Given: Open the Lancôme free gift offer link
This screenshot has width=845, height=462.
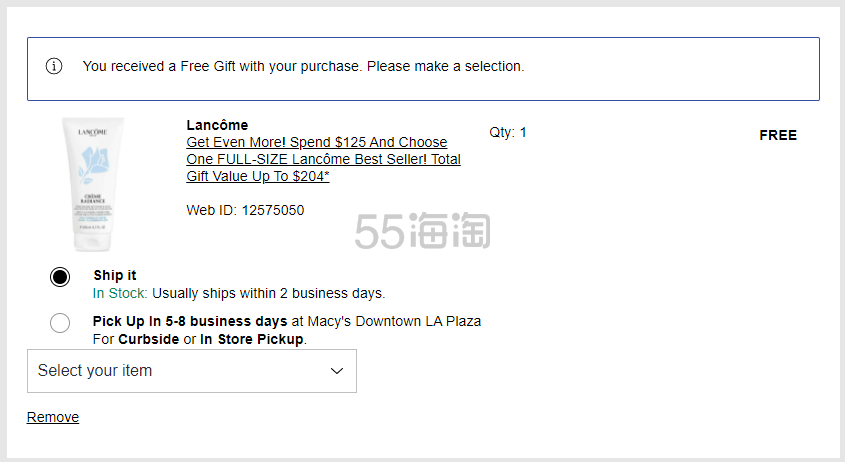Looking at the screenshot, I should (323, 159).
